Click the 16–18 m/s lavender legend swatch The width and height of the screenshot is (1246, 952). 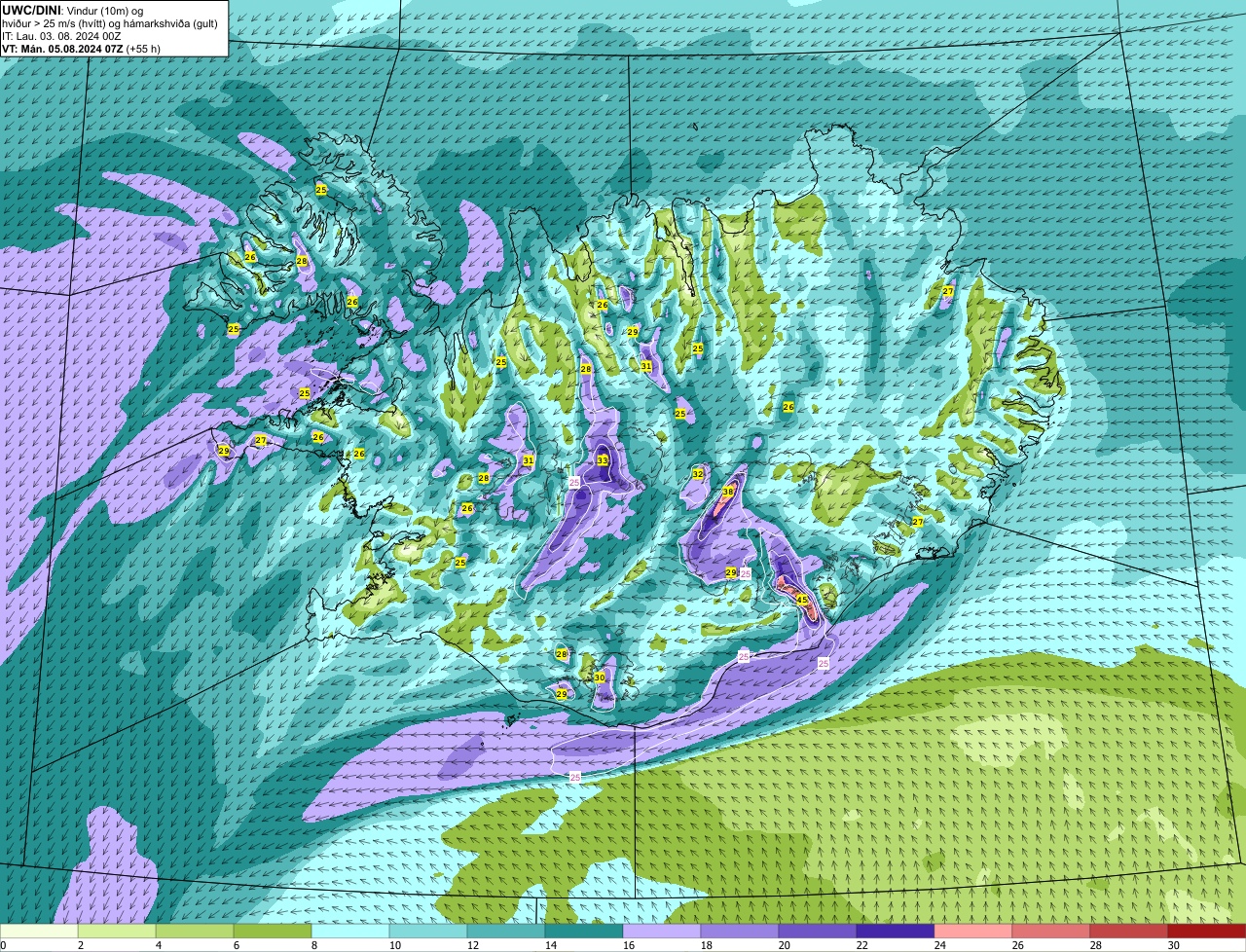point(662,932)
